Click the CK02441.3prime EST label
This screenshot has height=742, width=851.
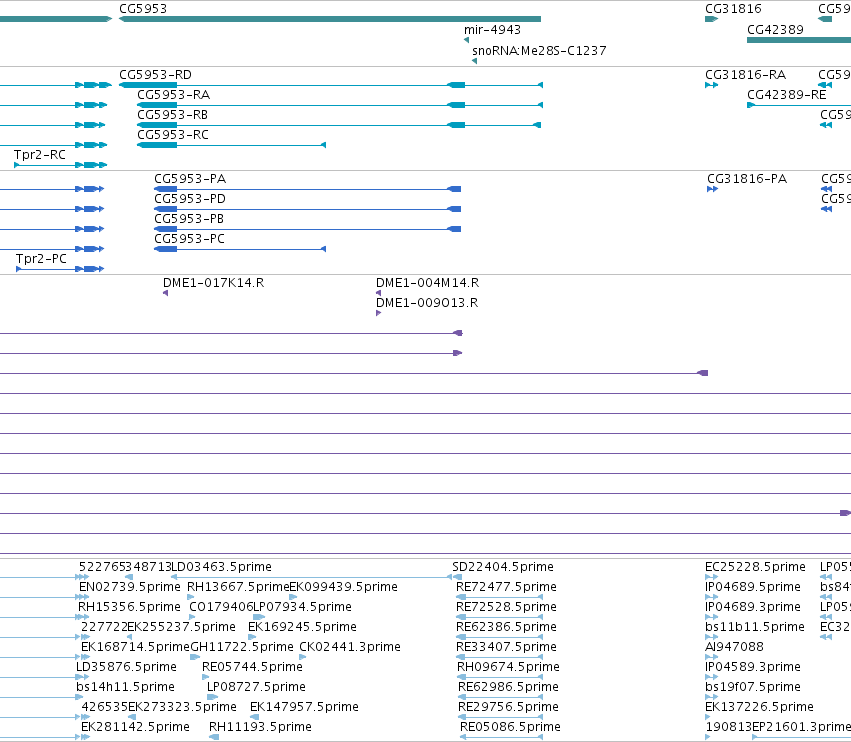point(350,647)
